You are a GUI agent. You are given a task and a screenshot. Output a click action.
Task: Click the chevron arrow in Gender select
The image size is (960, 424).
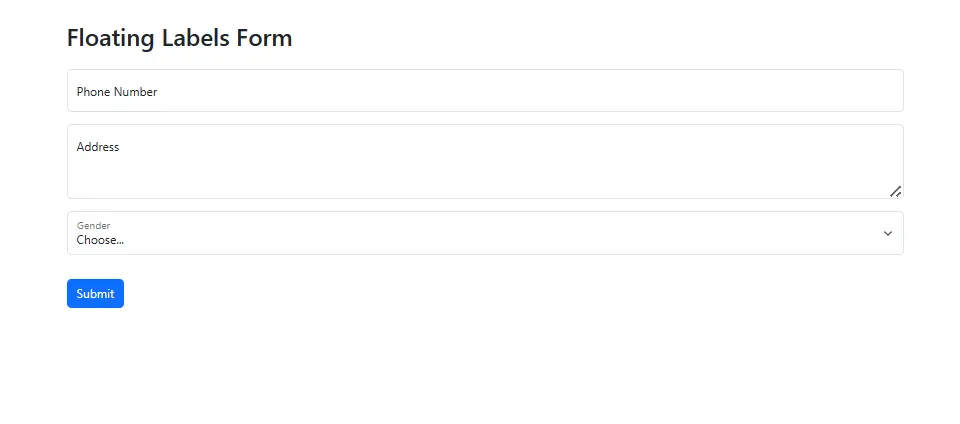tap(888, 233)
